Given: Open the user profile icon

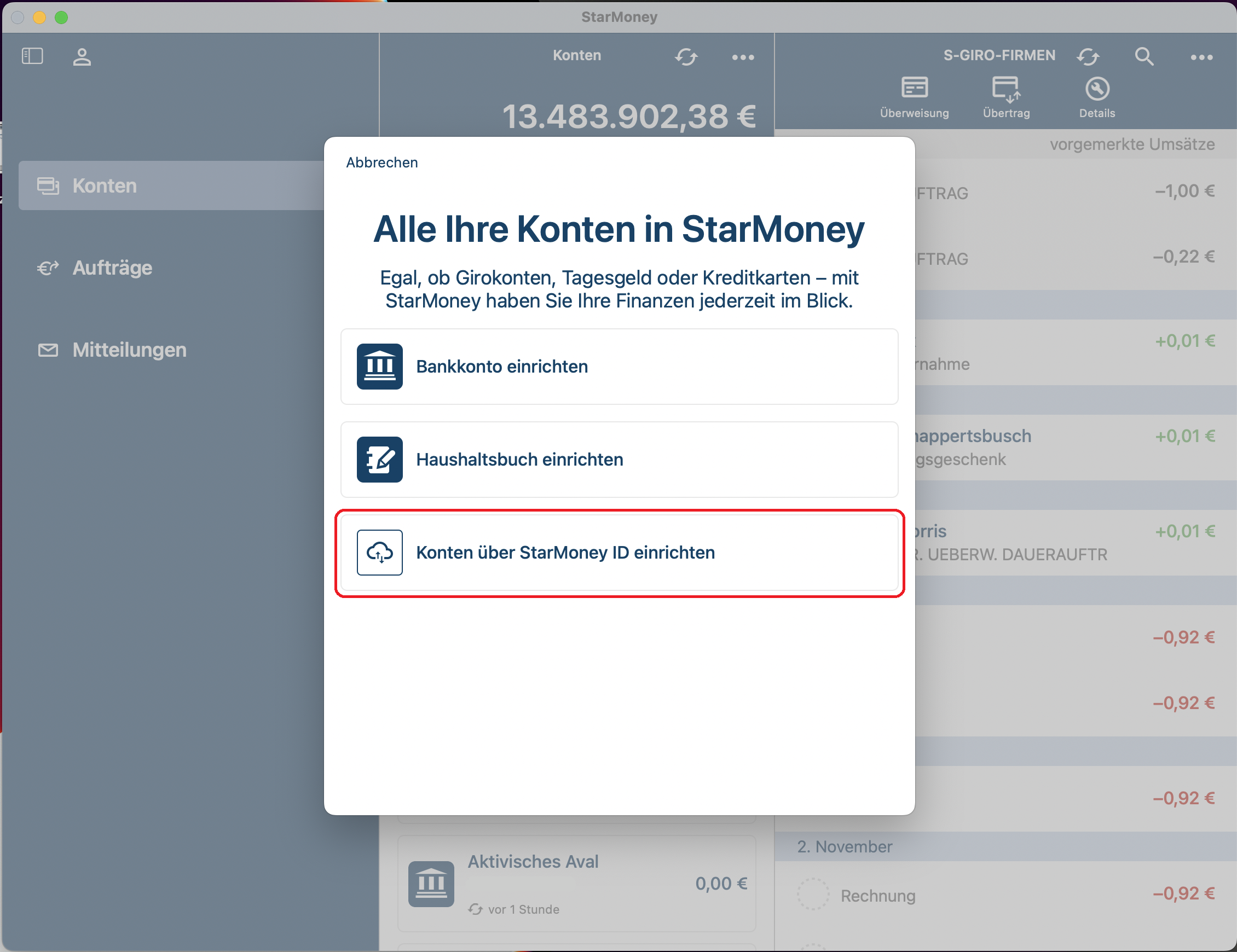Looking at the screenshot, I should 83,57.
